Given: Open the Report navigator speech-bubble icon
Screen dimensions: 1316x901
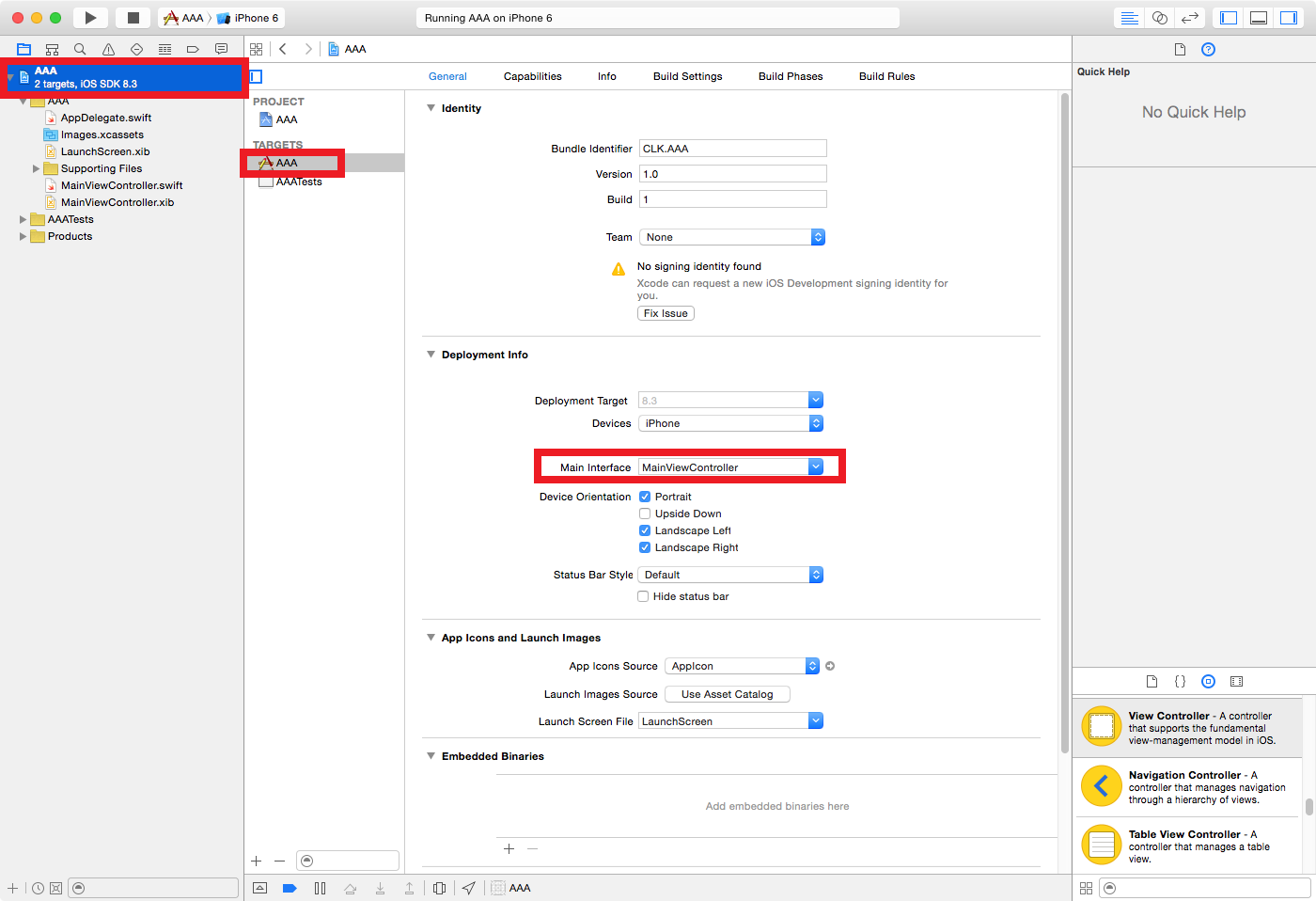Looking at the screenshot, I should click(x=221, y=49).
